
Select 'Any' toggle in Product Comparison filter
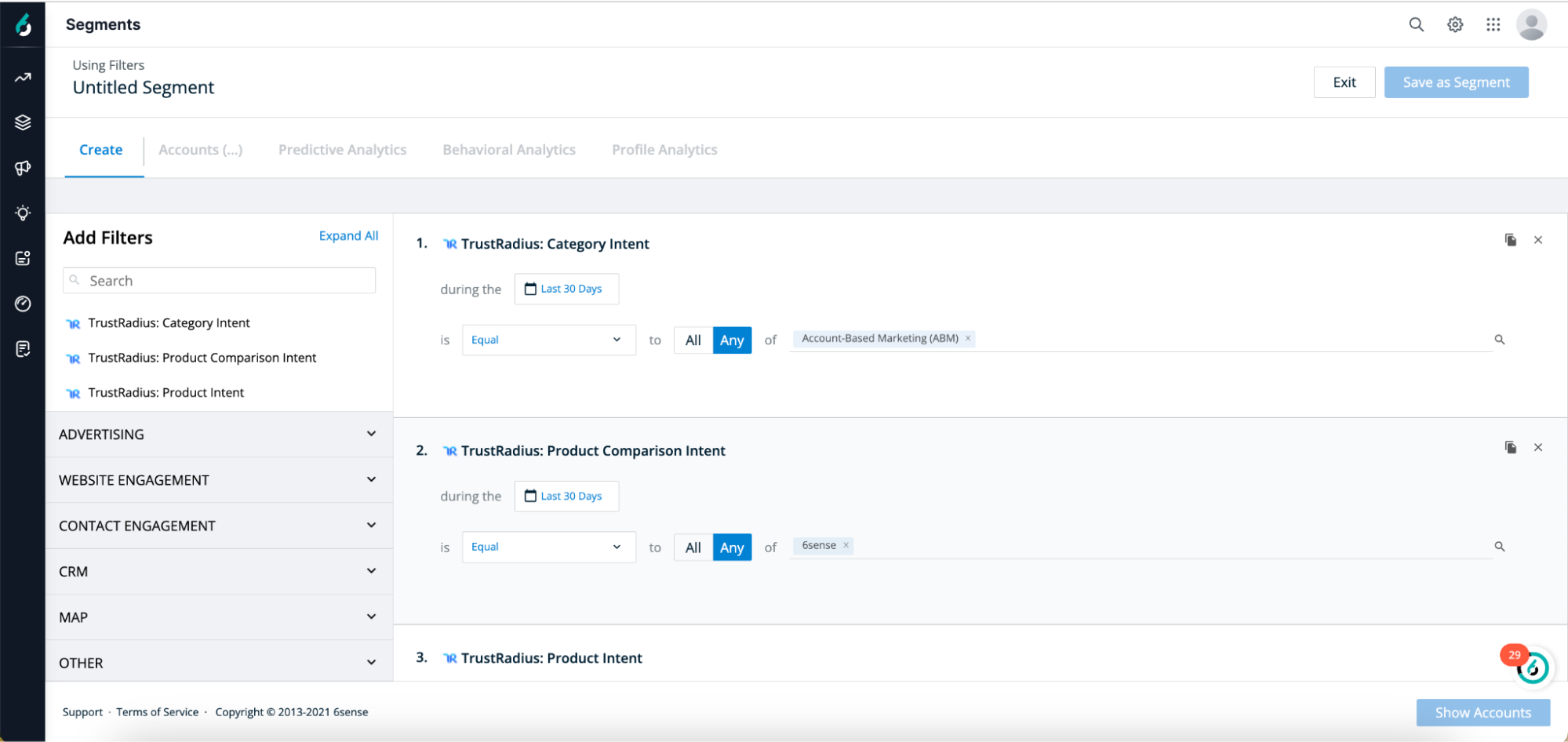[732, 547]
